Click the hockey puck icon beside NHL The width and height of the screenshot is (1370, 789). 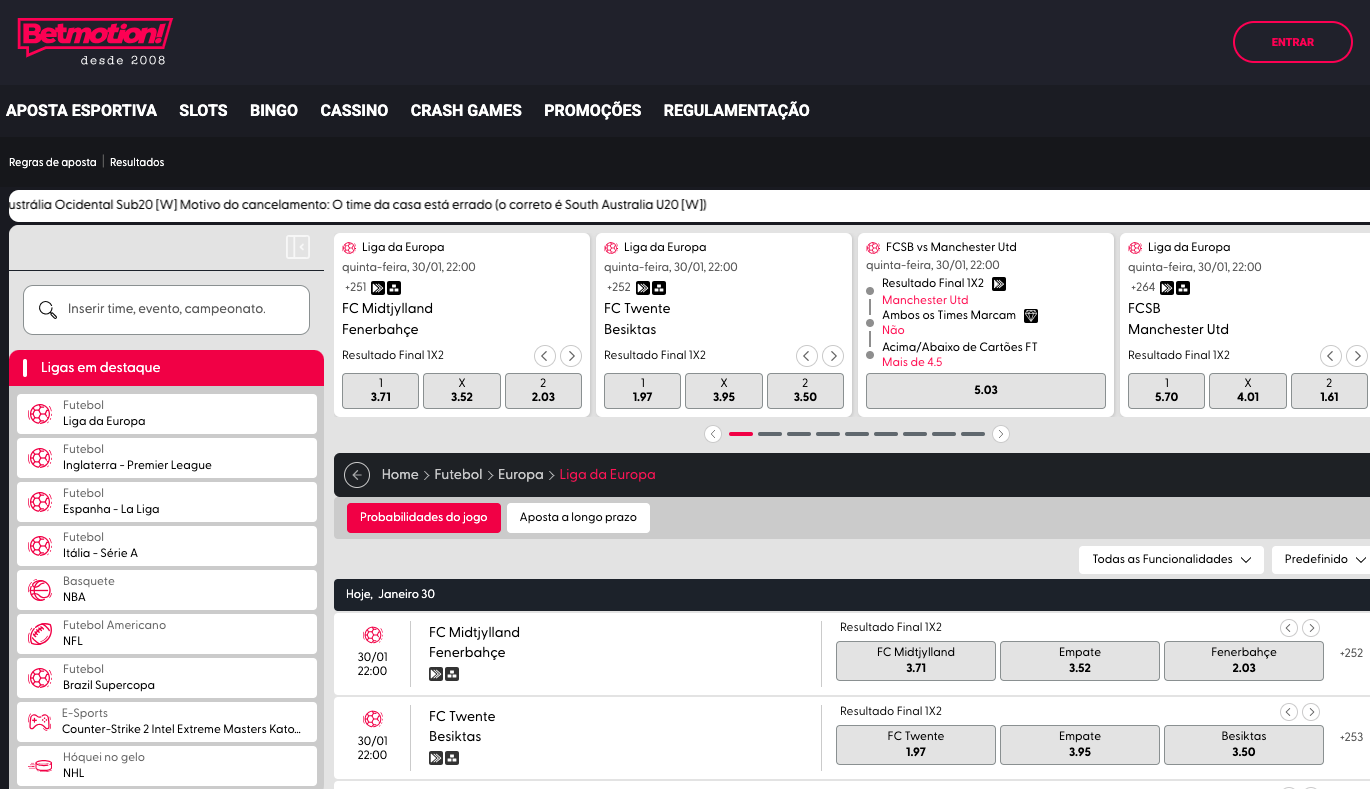(x=40, y=765)
